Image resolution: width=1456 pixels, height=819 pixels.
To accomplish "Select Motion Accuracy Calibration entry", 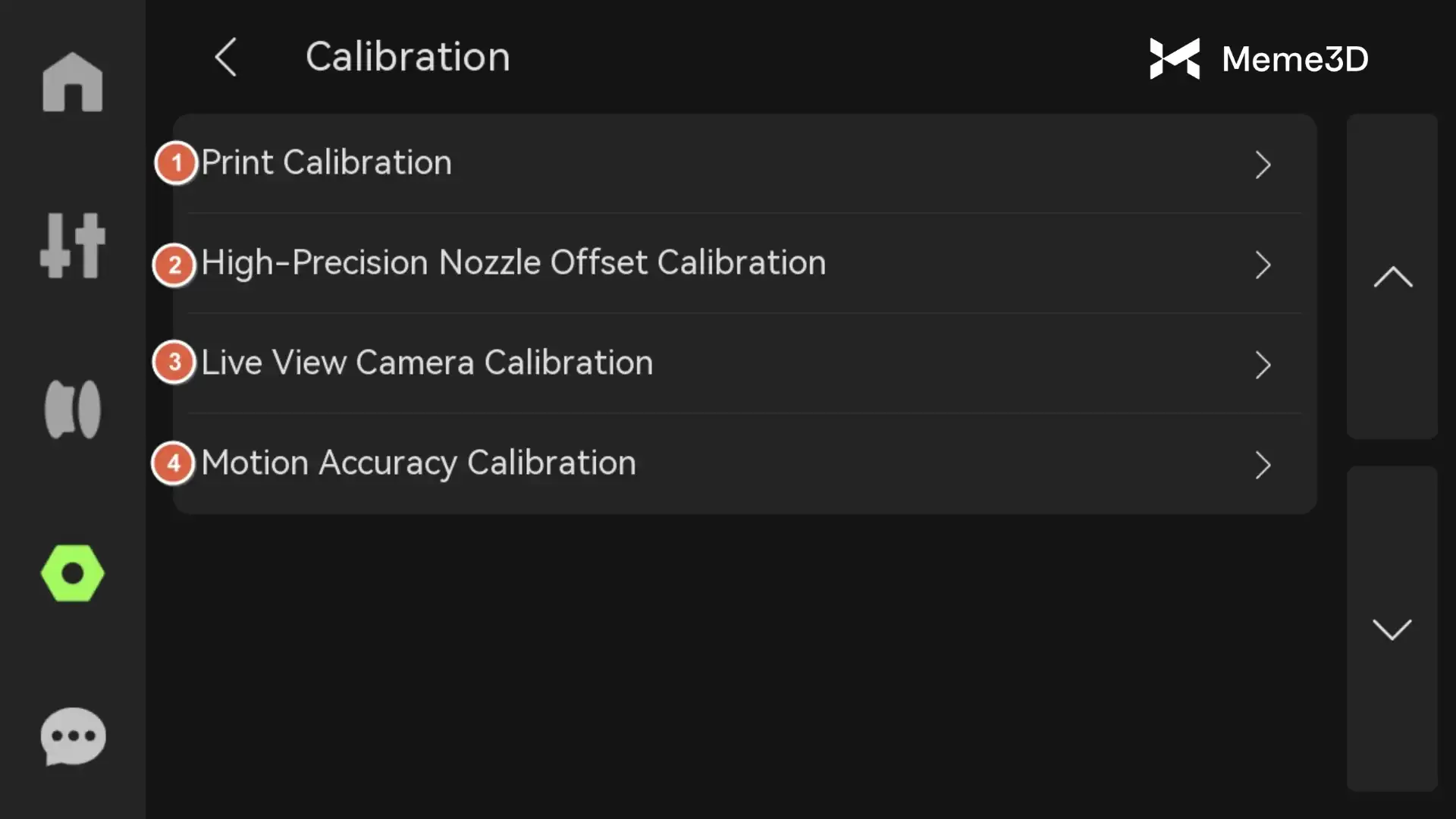I will (x=419, y=463).
